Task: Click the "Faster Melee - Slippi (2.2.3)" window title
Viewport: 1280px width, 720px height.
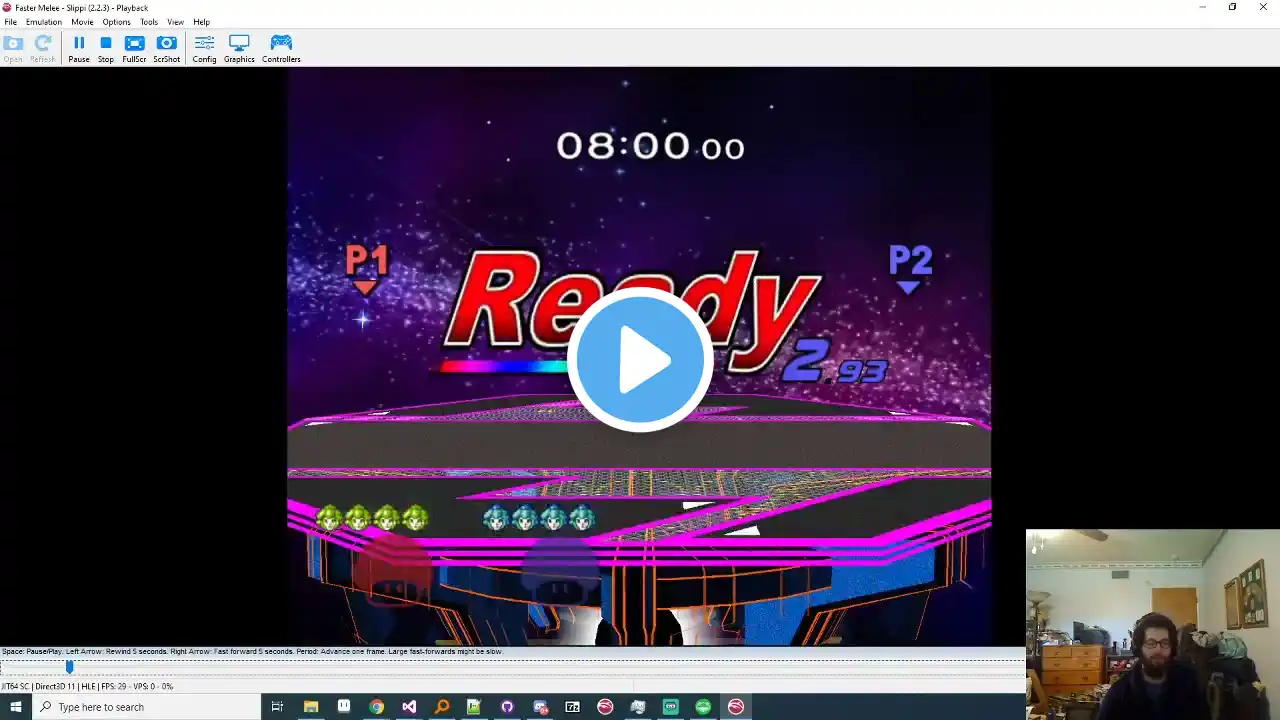Action: (81, 7)
